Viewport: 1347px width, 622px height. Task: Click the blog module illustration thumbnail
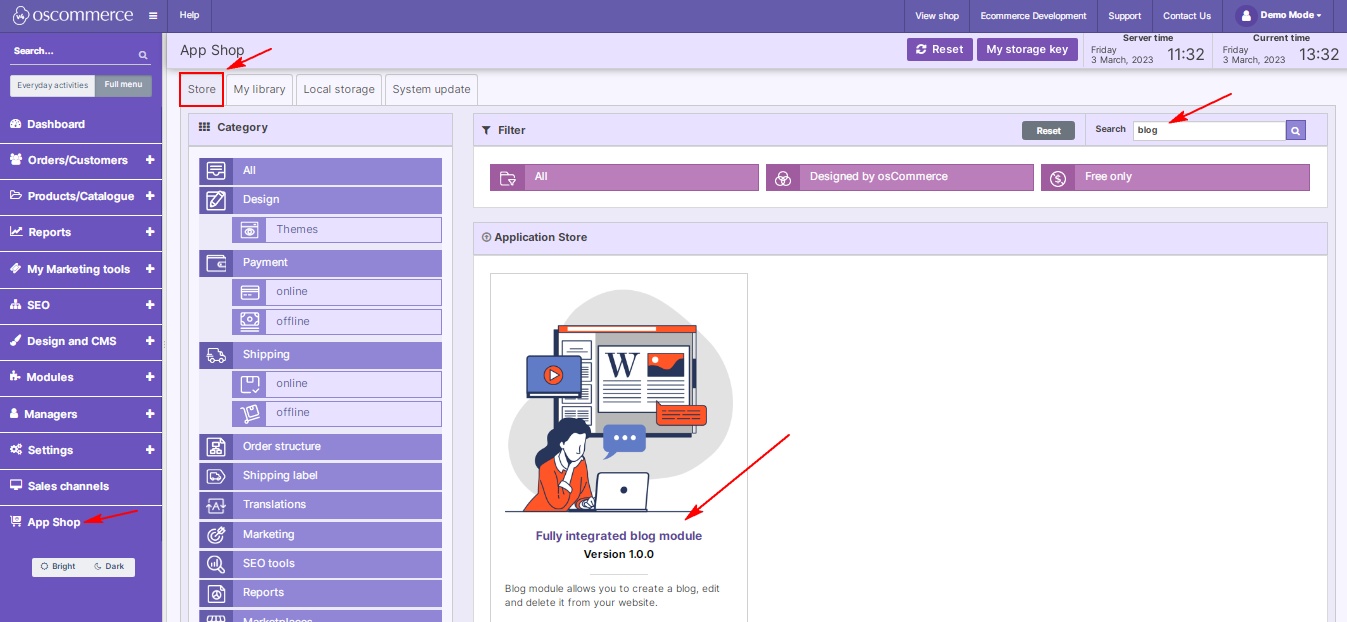click(619, 400)
